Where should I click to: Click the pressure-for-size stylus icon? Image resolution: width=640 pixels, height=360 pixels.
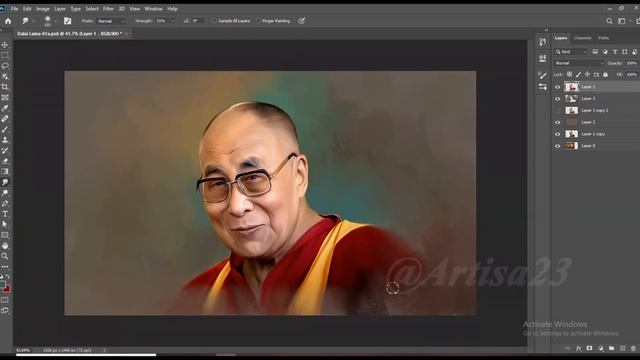(302, 21)
